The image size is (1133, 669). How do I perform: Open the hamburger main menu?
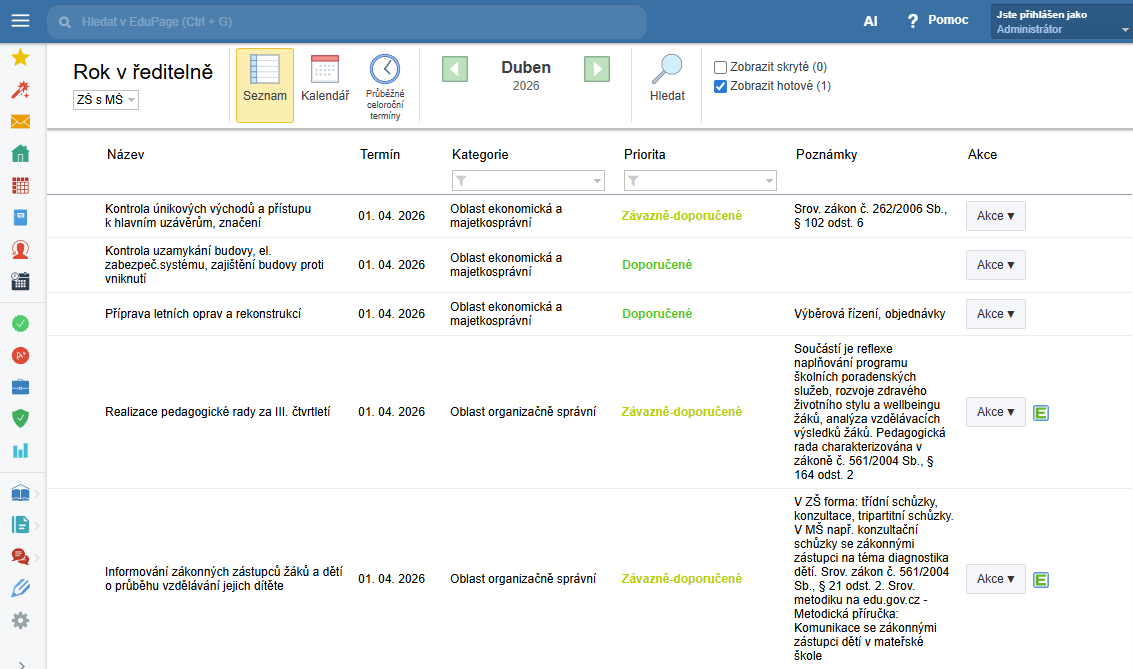20,21
